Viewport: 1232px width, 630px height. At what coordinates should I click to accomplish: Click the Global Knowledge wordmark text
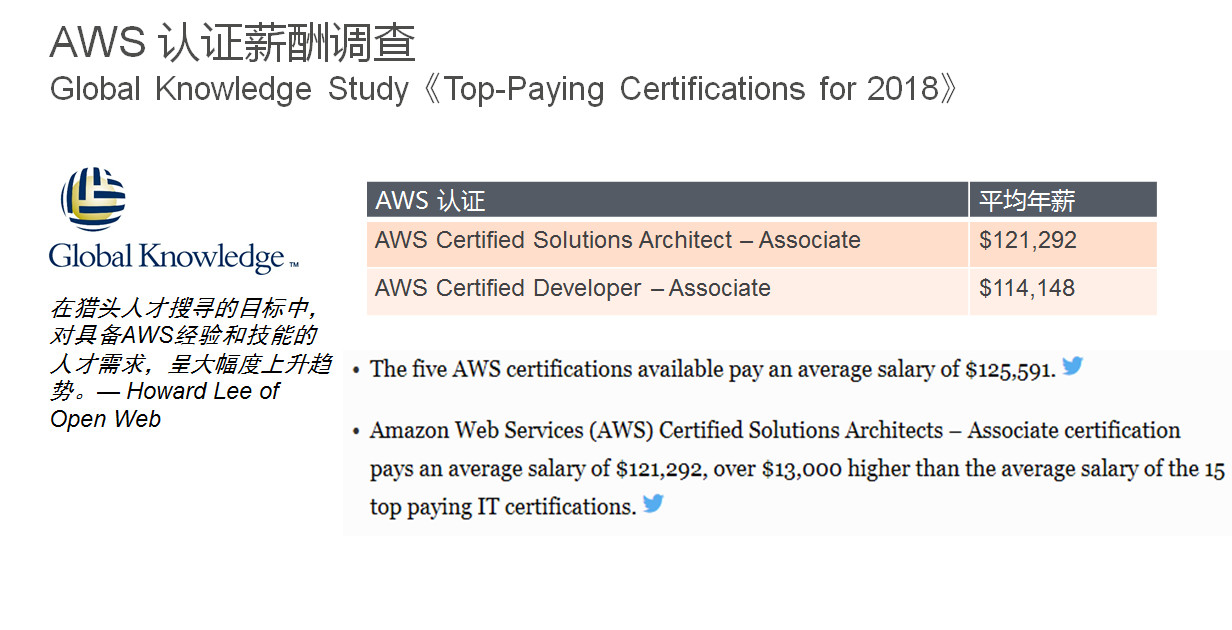coord(173,257)
